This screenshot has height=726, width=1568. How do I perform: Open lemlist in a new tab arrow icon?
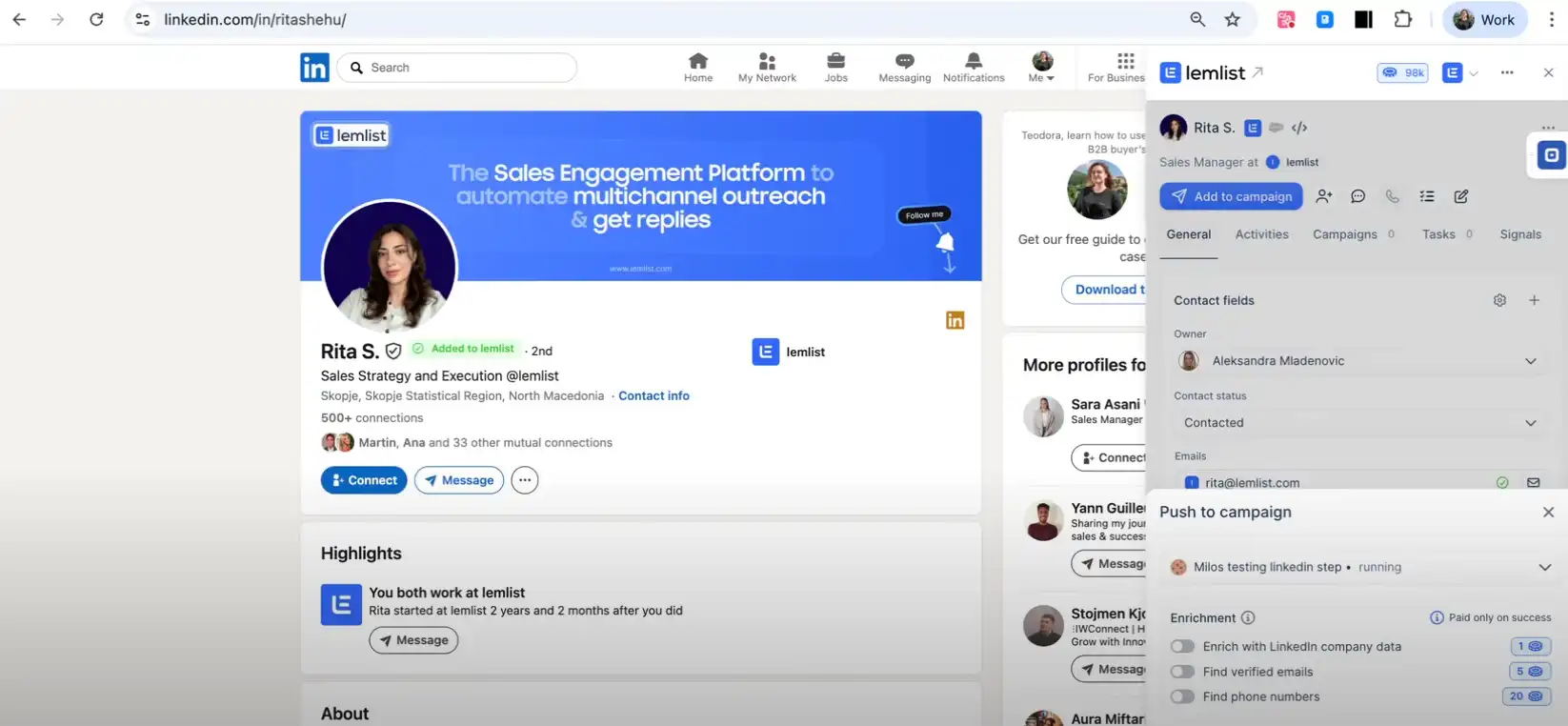1257,72
